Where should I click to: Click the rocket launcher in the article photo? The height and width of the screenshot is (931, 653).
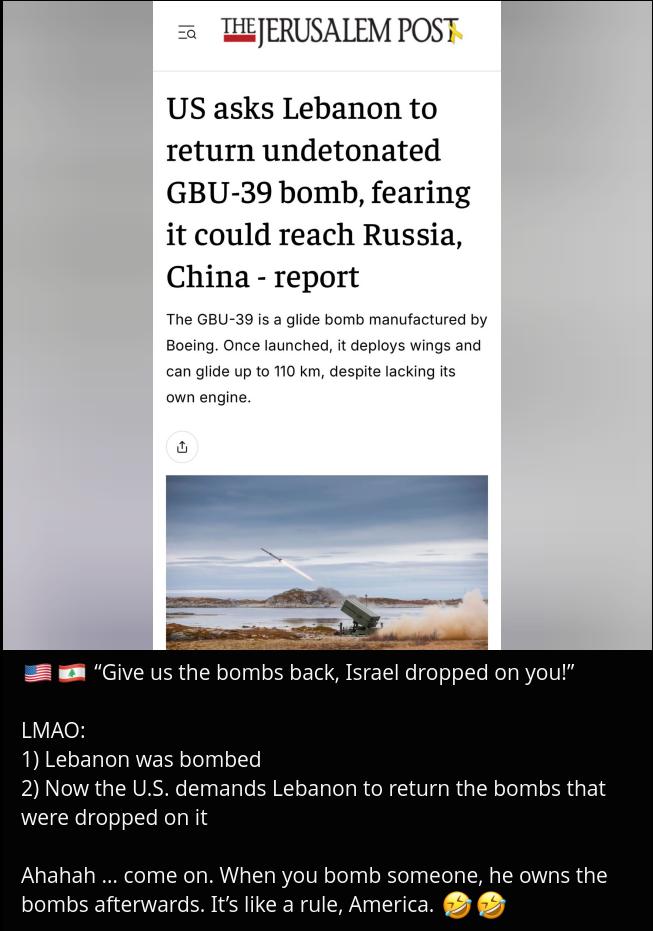pos(359,616)
